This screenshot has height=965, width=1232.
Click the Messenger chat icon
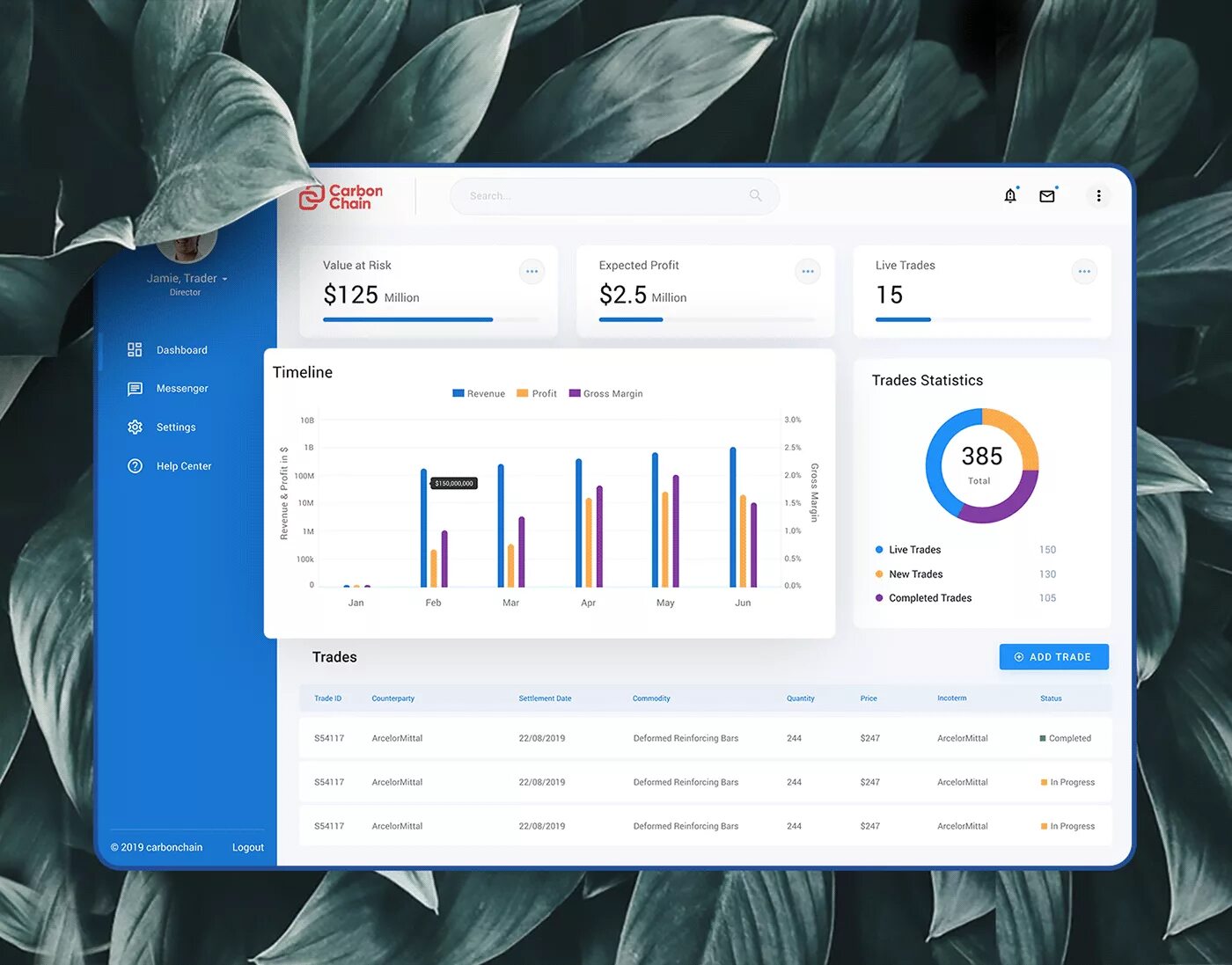[x=135, y=388]
